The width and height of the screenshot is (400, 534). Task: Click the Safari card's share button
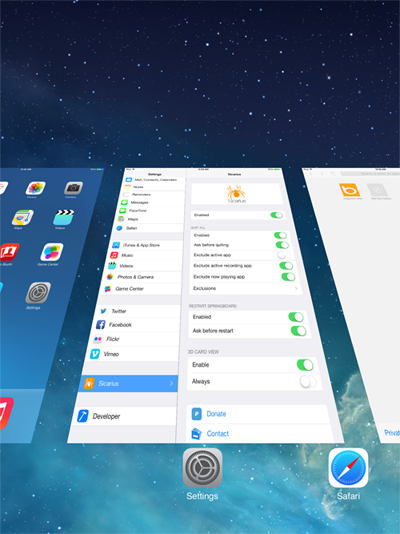(333, 174)
